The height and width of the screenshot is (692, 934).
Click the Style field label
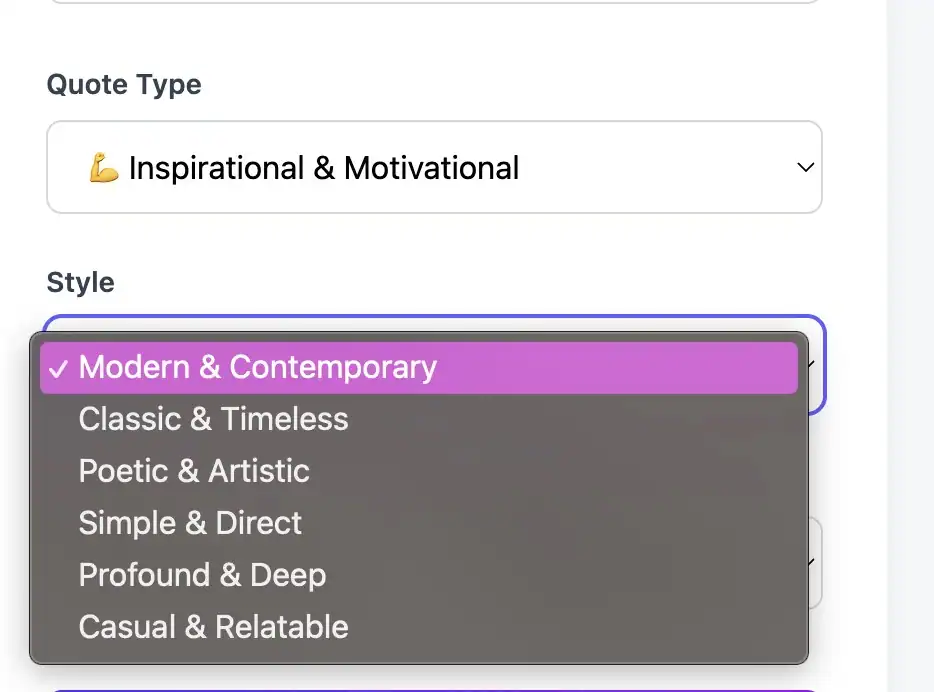[x=80, y=282]
